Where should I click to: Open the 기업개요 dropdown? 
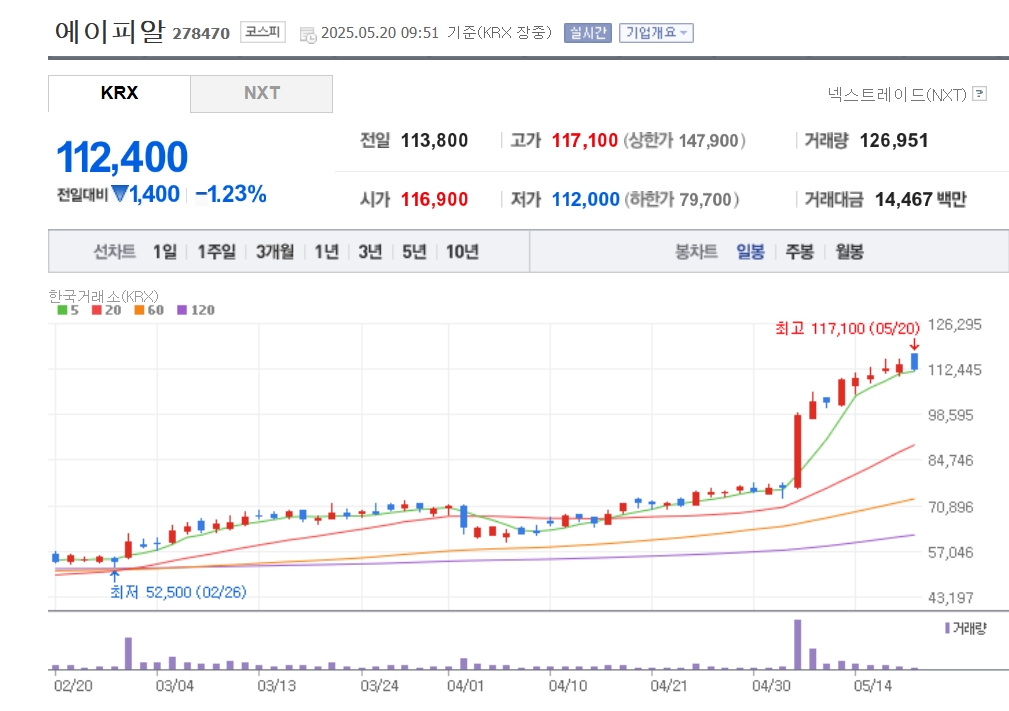[x=656, y=33]
